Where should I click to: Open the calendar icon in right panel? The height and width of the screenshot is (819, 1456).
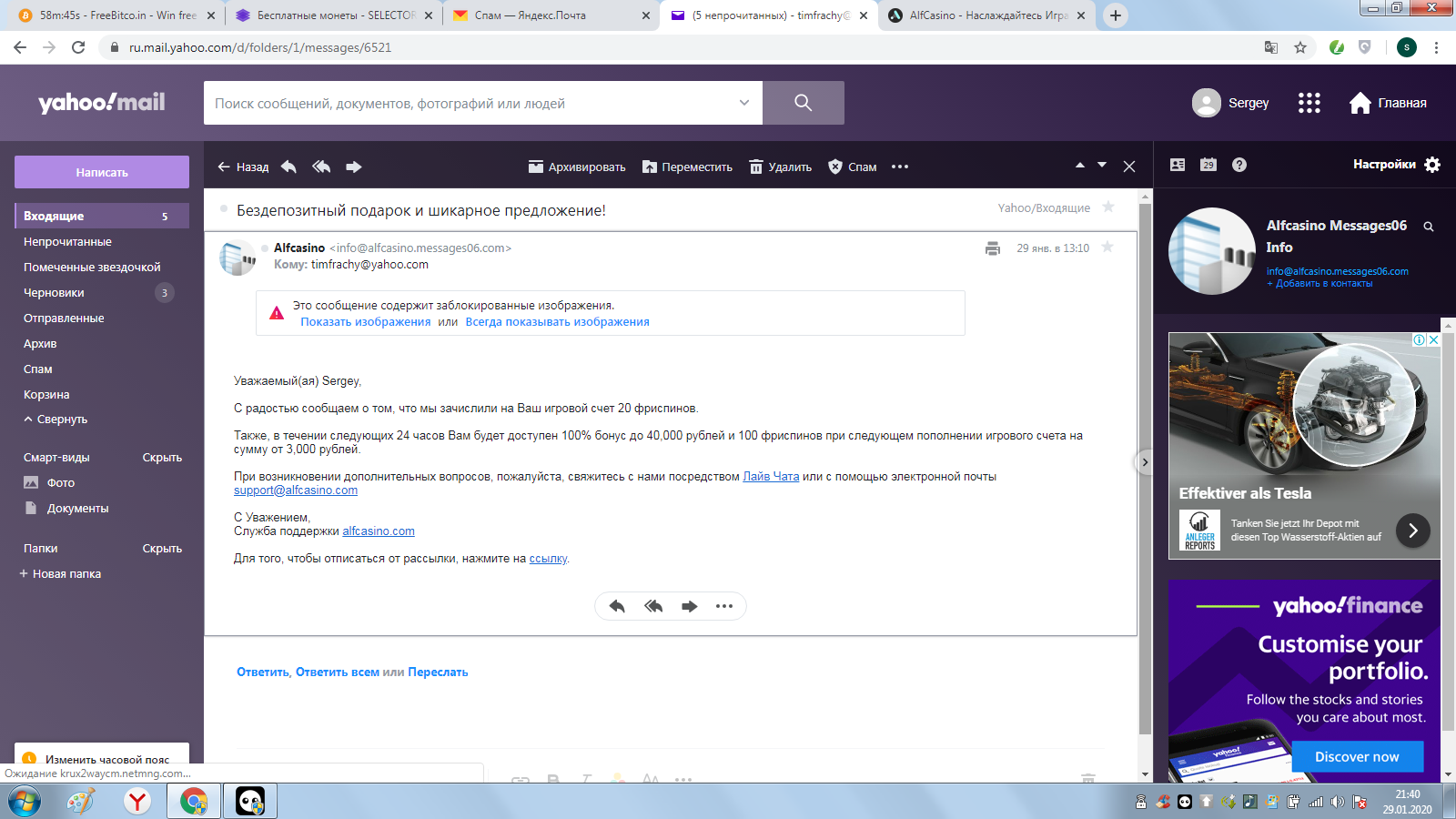(x=1208, y=165)
